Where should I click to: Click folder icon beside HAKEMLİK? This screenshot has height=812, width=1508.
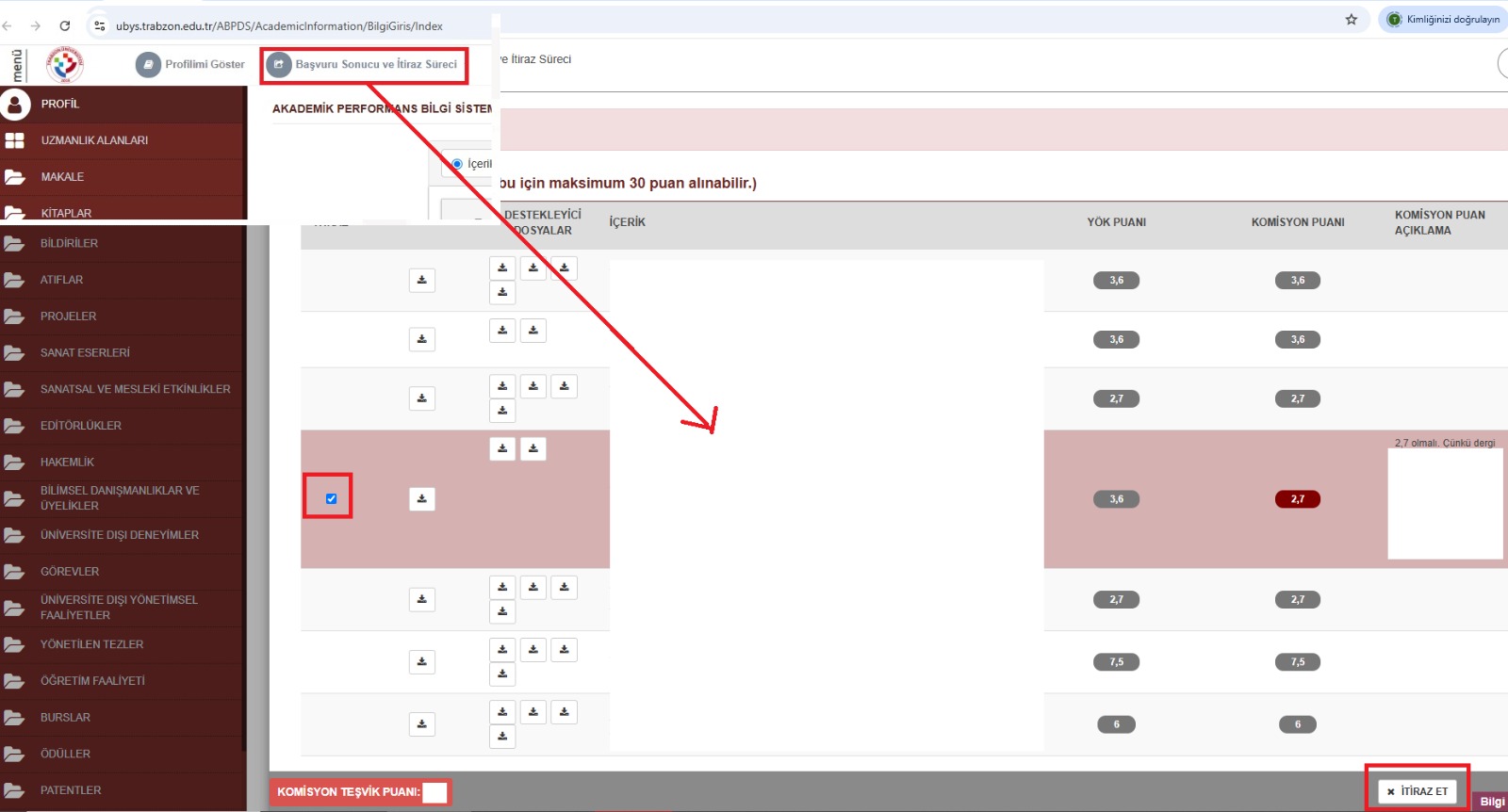click(x=14, y=463)
